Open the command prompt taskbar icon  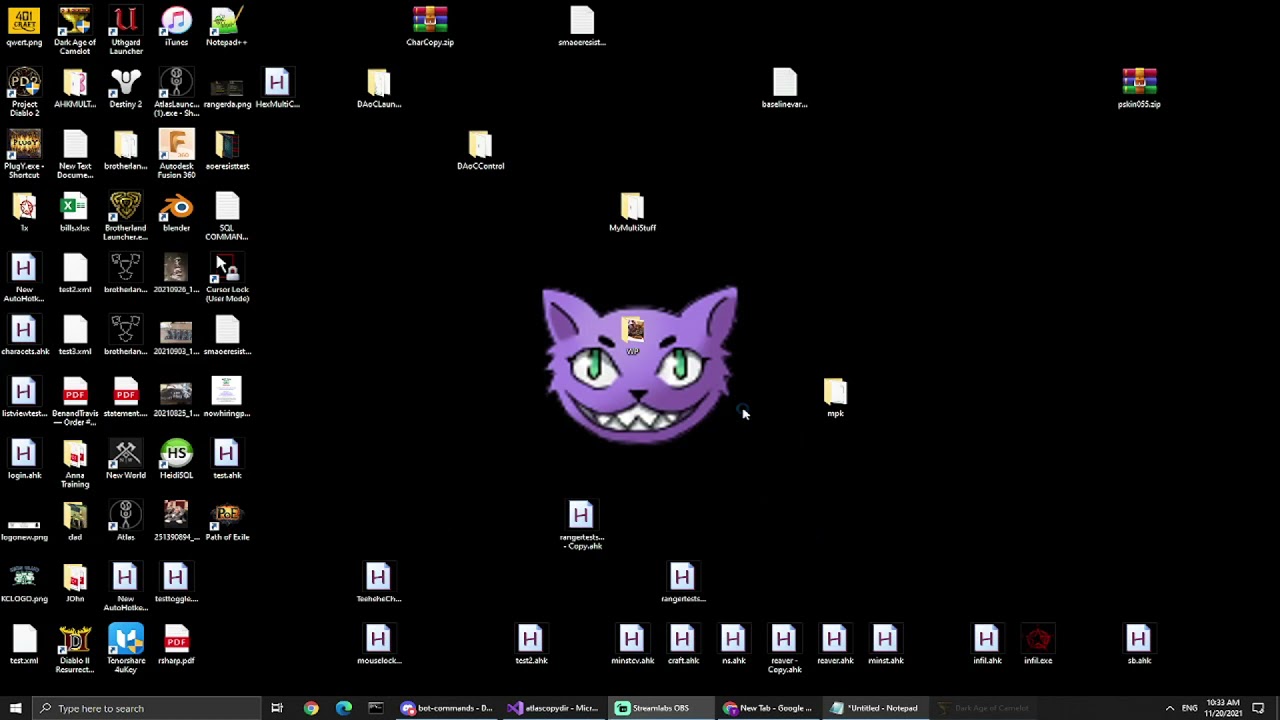pyautogui.click(x=376, y=708)
